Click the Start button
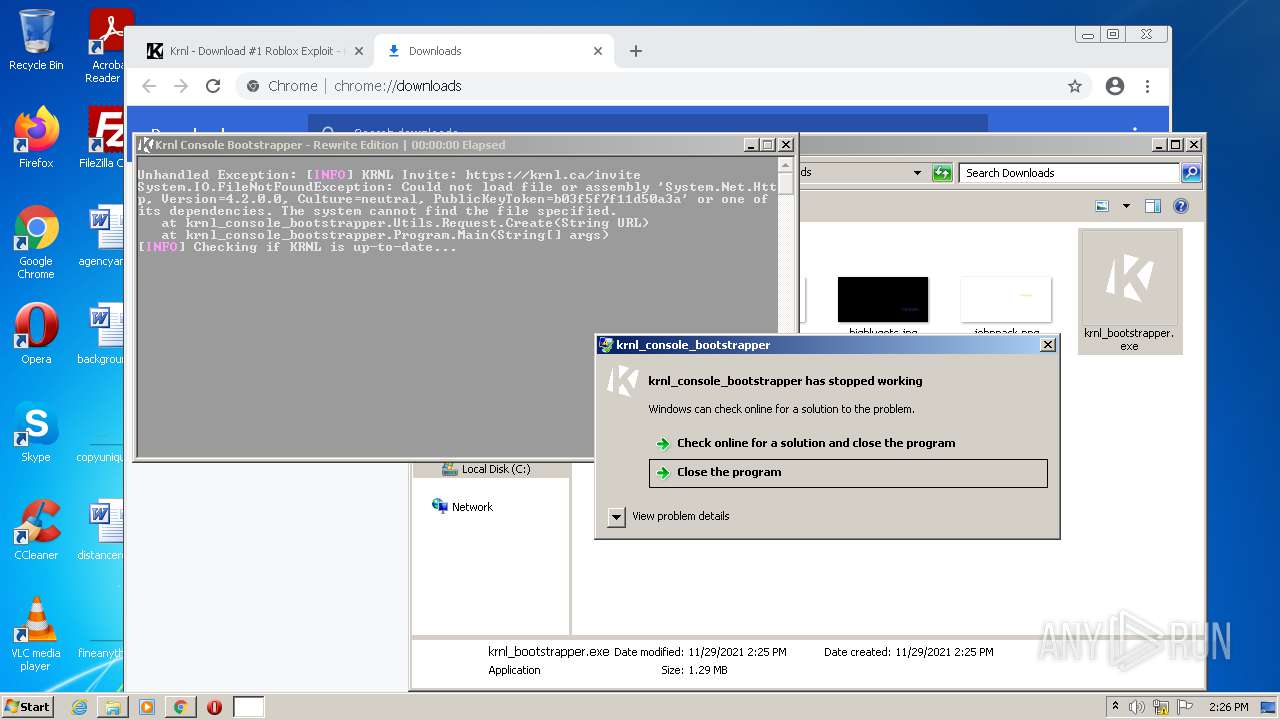The image size is (1280, 720). 28,707
